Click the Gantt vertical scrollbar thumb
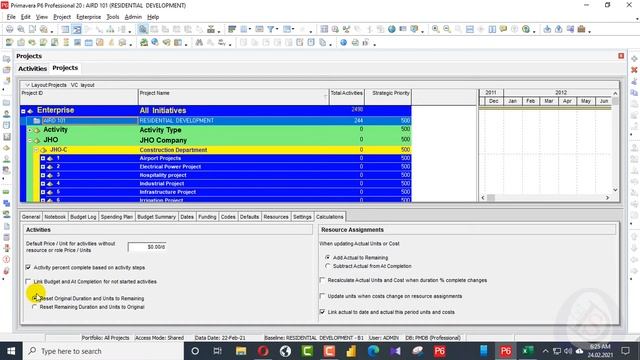 615,101
